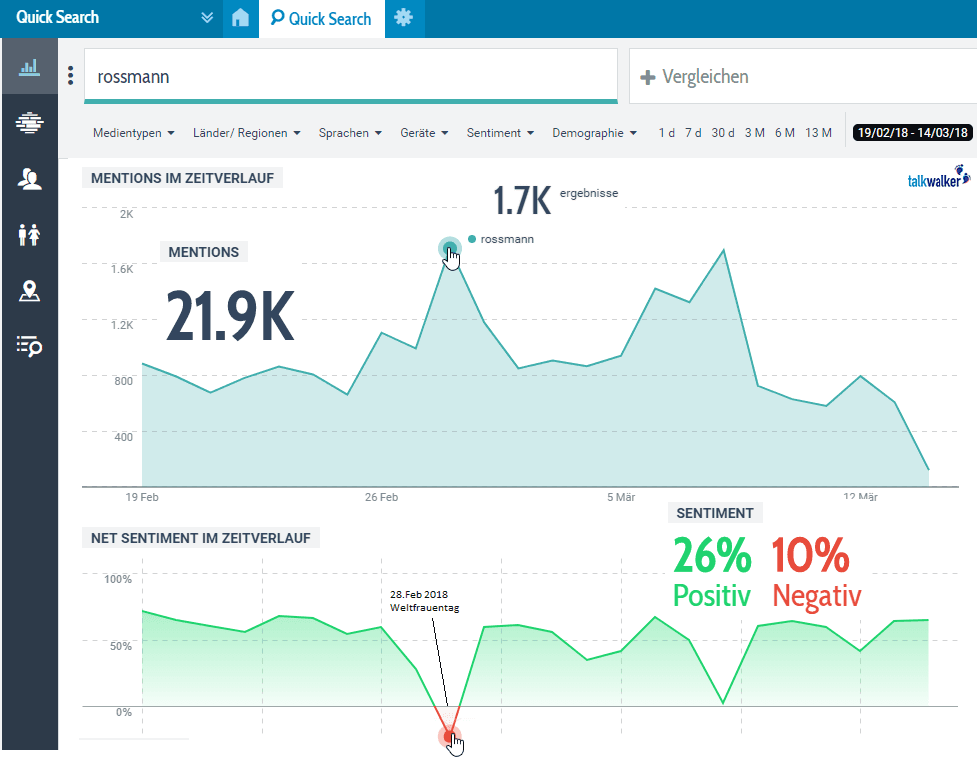Select the 30 d time range
Image resolution: width=977 pixels, height=763 pixels.
click(723, 133)
